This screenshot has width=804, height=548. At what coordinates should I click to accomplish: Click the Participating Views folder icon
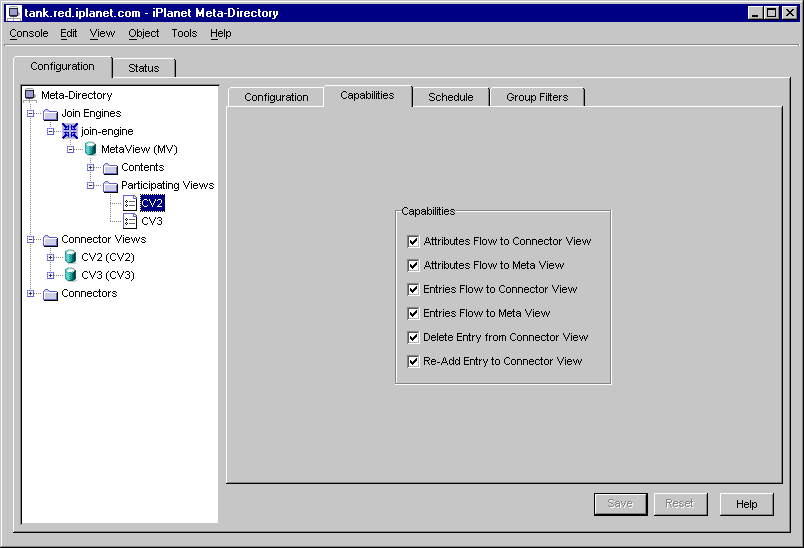coord(110,186)
